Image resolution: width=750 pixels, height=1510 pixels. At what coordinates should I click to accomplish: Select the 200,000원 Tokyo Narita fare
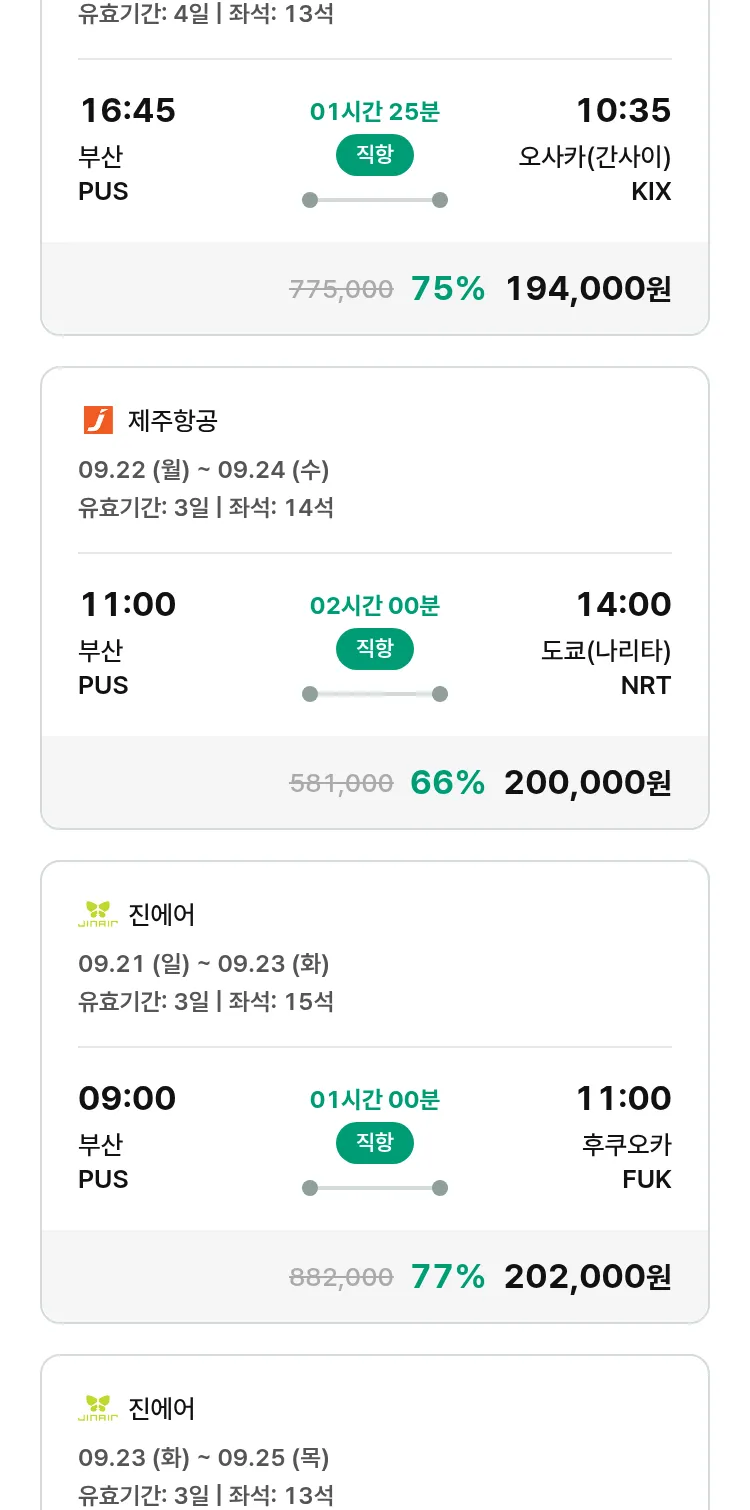tap(588, 783)
